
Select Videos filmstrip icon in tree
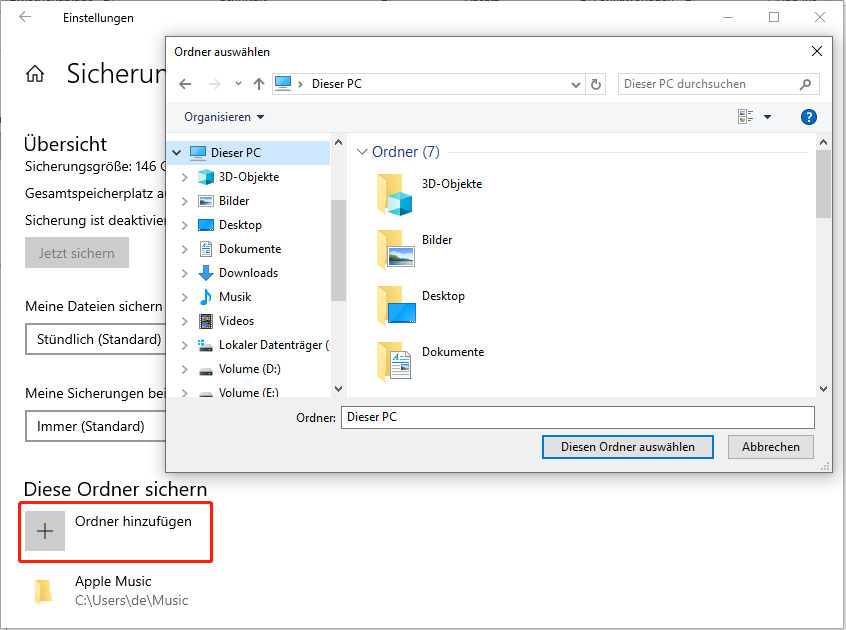(206, 321)
